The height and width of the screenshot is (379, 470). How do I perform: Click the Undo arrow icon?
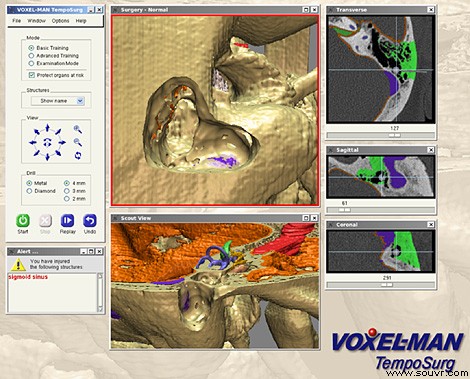tap(90, 221)
